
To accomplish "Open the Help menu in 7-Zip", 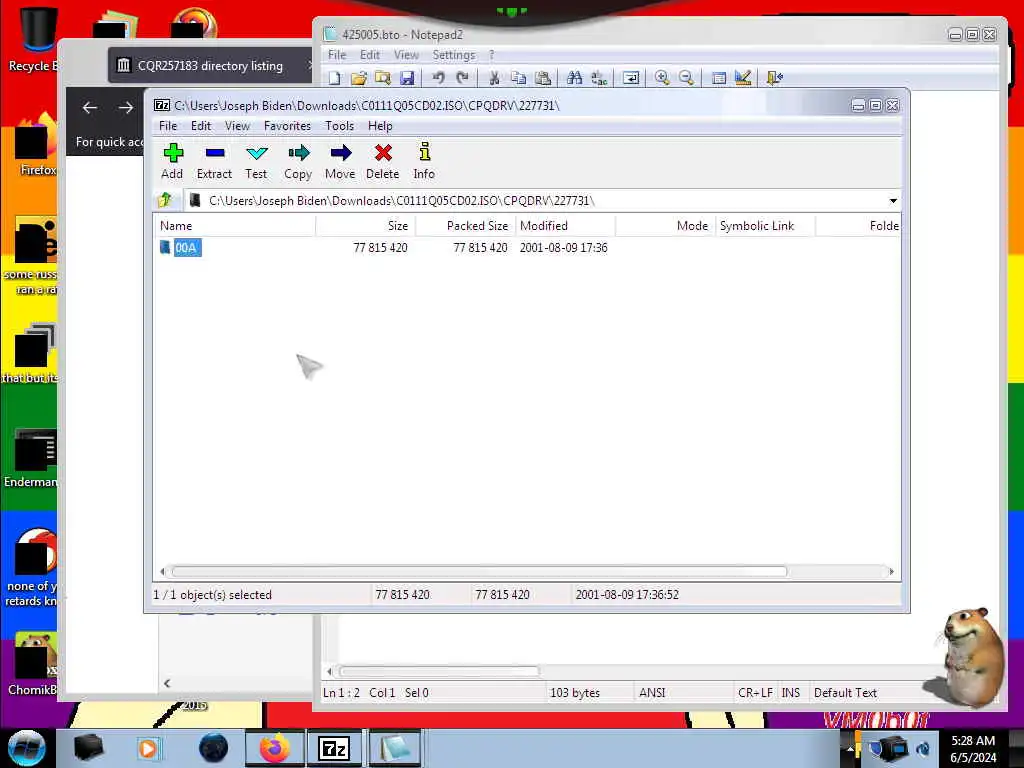I will pyautogui.click(x=380, y=126).
